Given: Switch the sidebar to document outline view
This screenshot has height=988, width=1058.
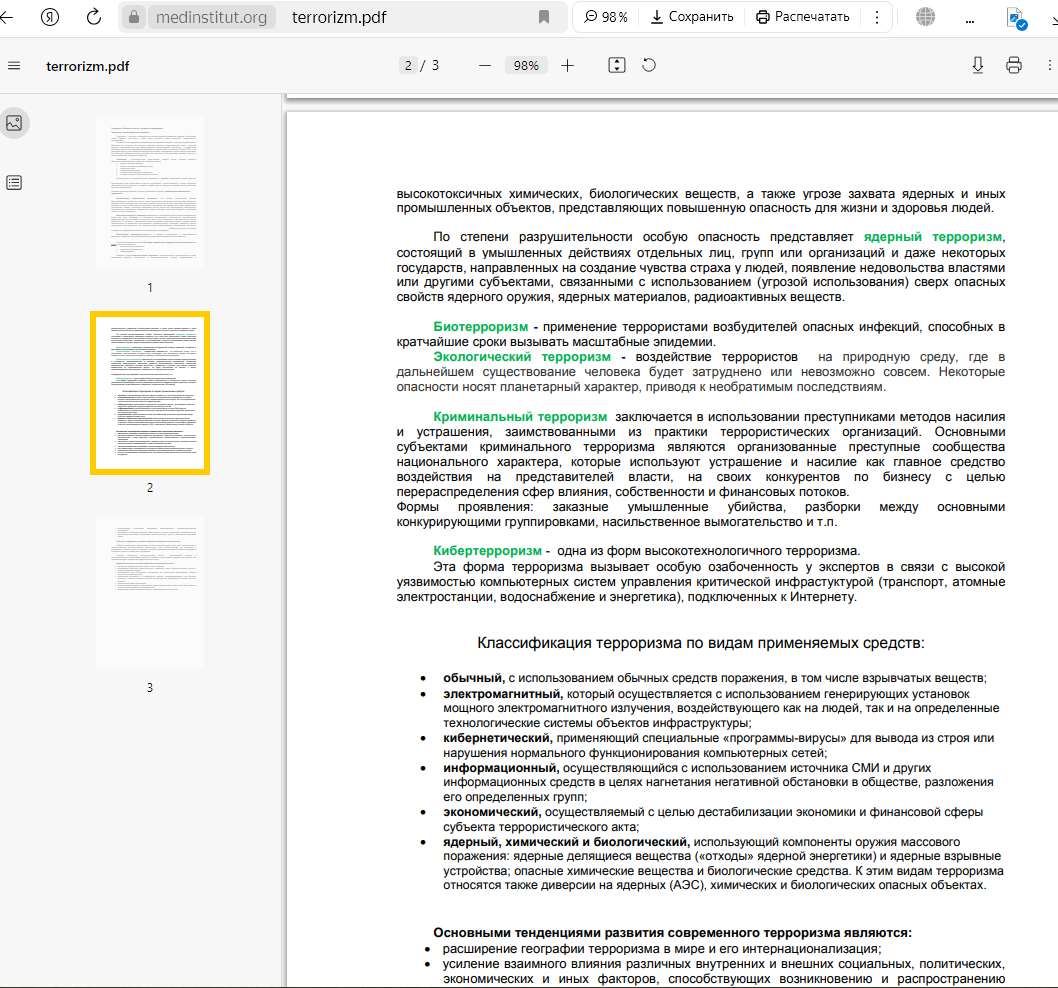Looking at the screenshot, I should pos(14,182).
